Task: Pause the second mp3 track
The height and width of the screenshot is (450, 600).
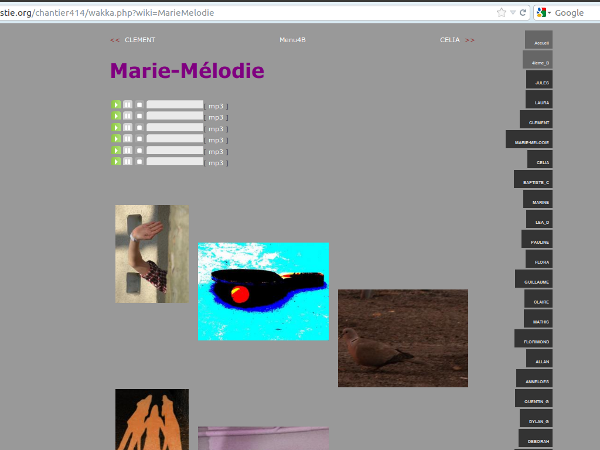Action: click(x=128, y=116)
